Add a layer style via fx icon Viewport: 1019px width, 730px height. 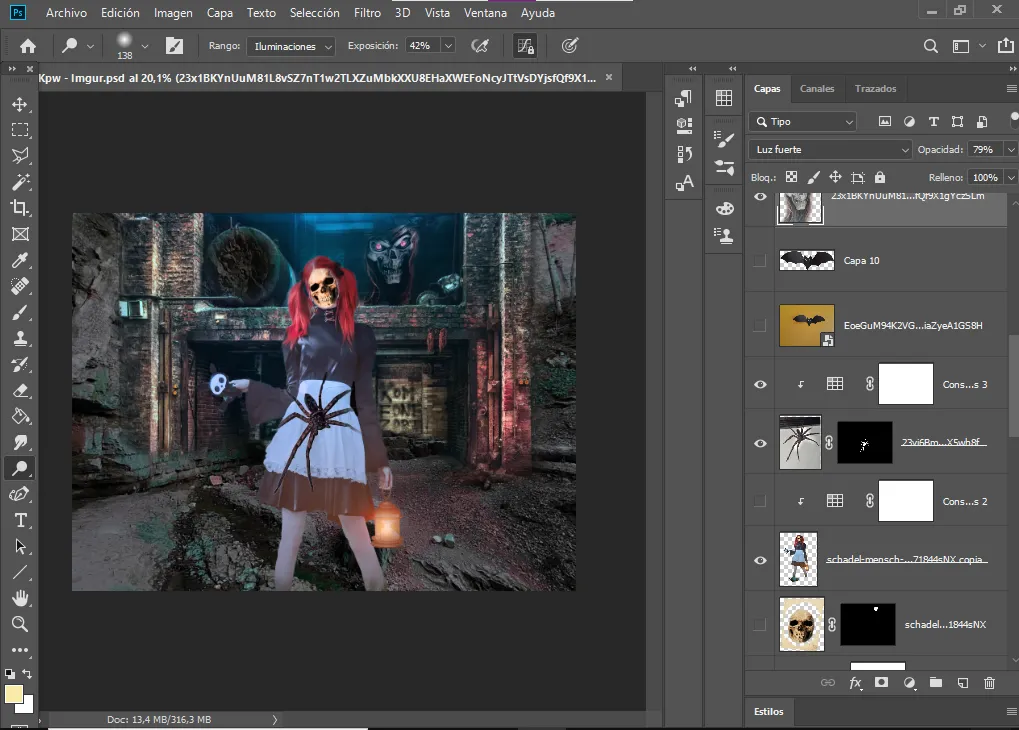(x=855, y=683)
